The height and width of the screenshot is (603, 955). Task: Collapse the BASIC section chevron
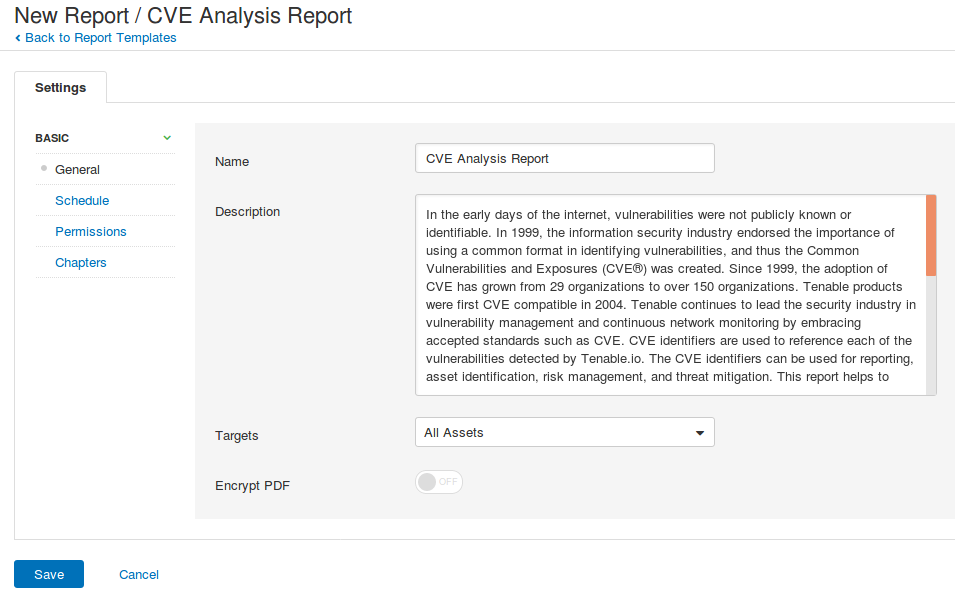[x=167, y=138]
